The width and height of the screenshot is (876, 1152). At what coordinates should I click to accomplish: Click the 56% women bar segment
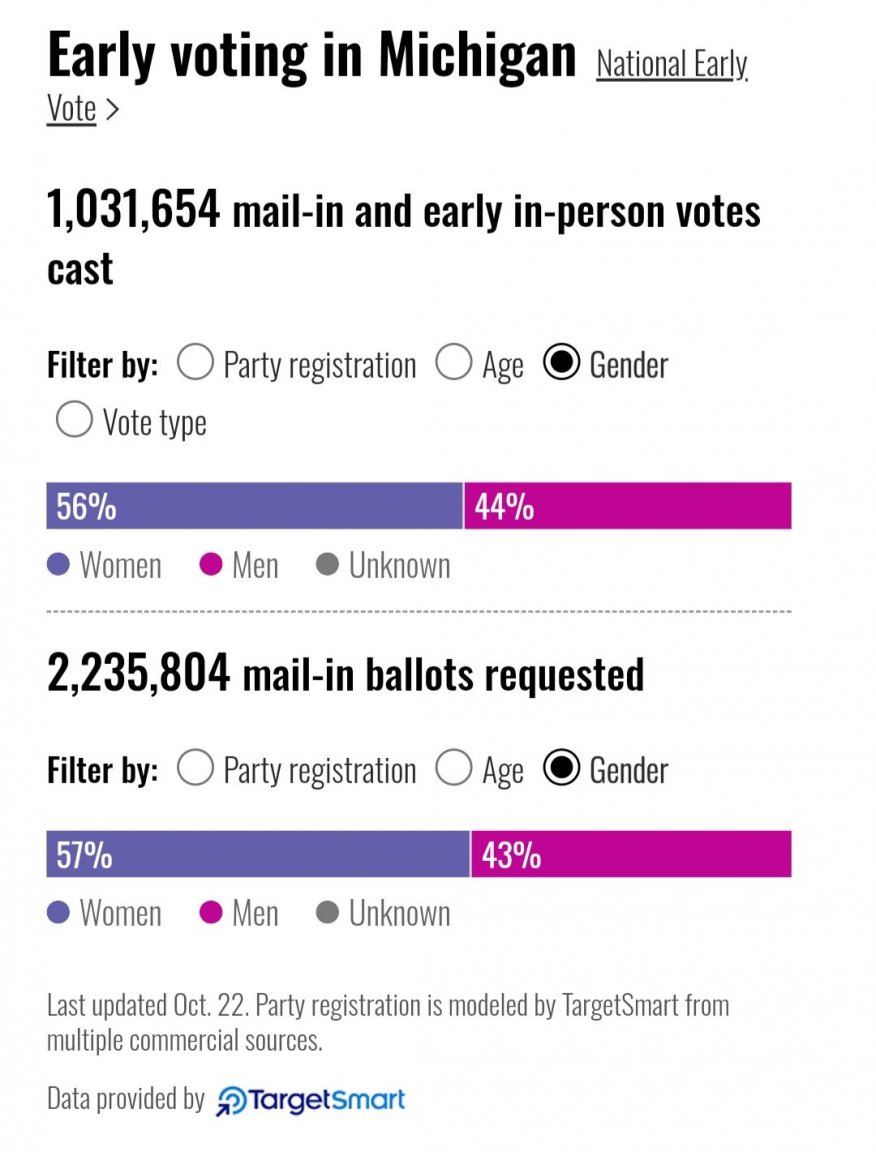click(254, 506)
